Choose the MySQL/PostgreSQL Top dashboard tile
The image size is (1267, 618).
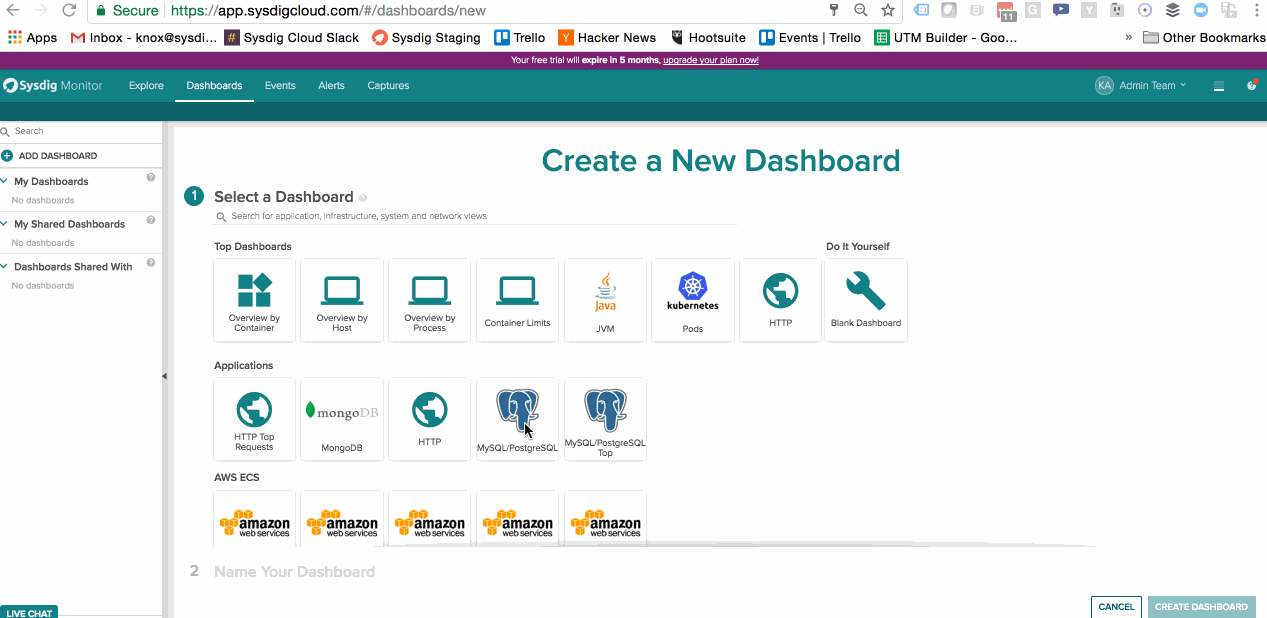tap(605, 419)
